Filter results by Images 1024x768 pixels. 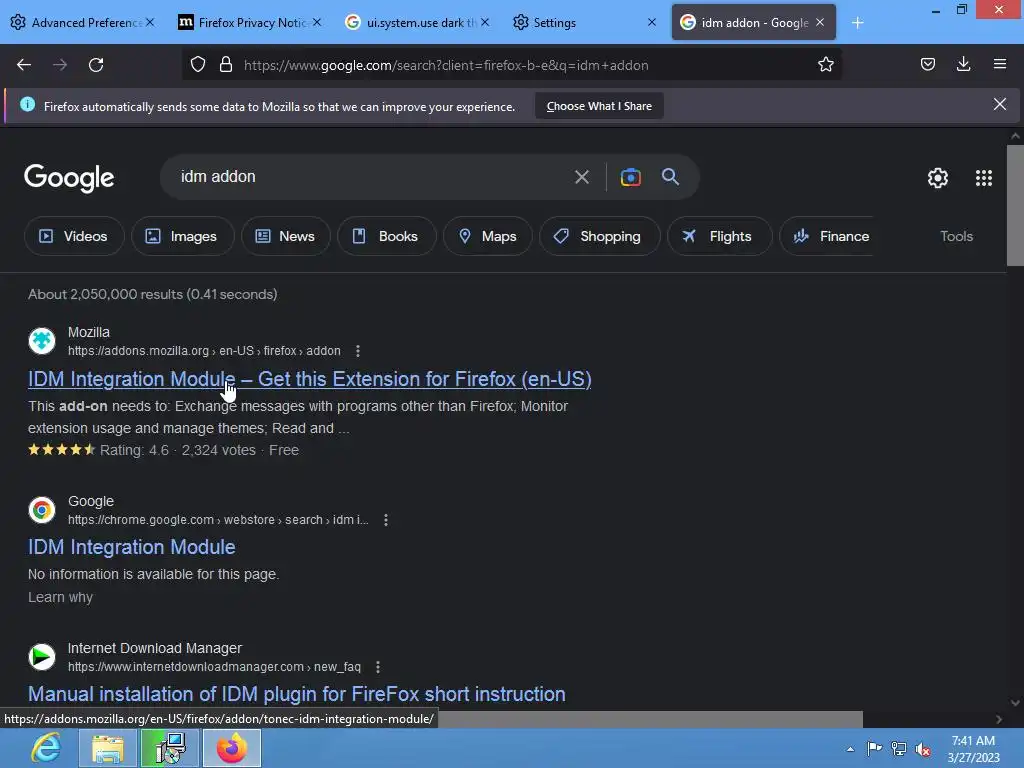(182, 236)
